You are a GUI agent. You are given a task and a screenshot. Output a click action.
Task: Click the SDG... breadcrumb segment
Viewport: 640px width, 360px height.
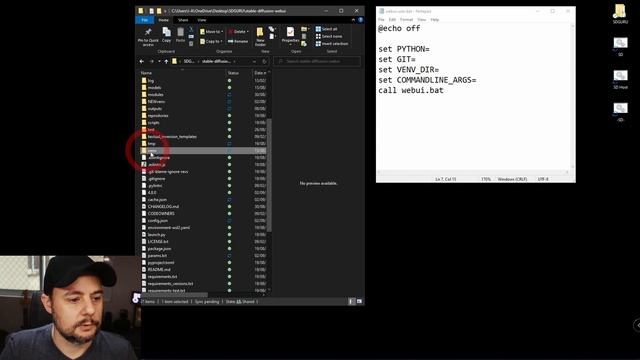[x=189, y=61]
